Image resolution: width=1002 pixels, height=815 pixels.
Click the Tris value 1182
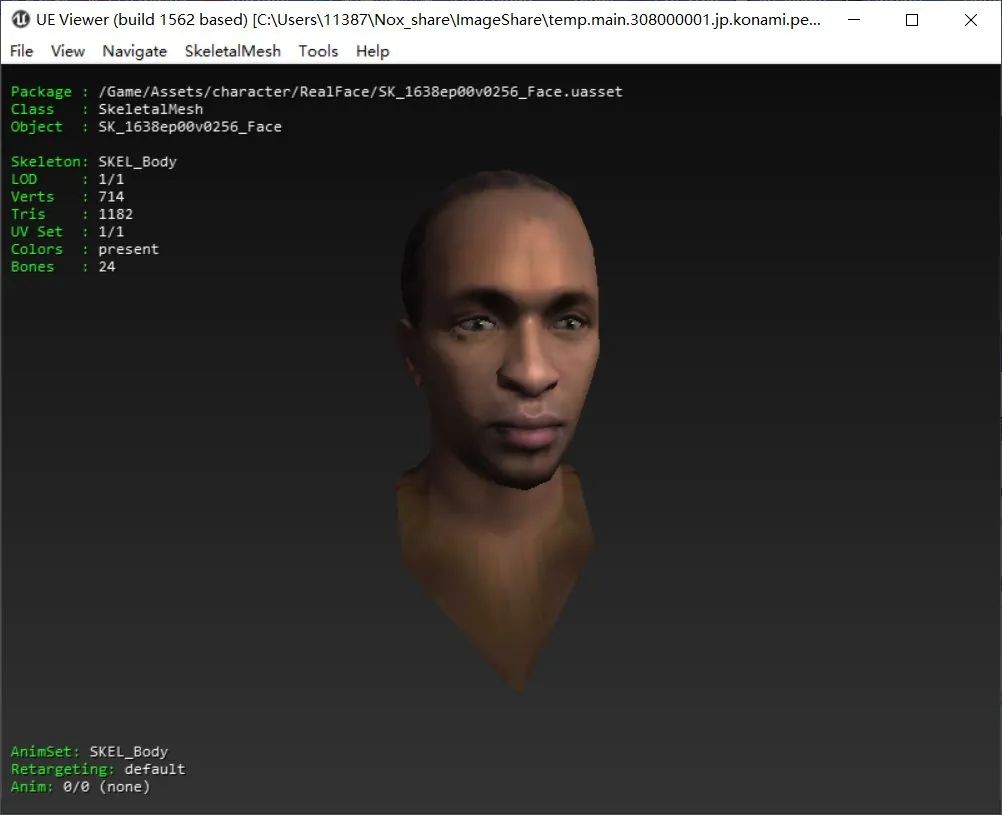[x=116, y=214]
